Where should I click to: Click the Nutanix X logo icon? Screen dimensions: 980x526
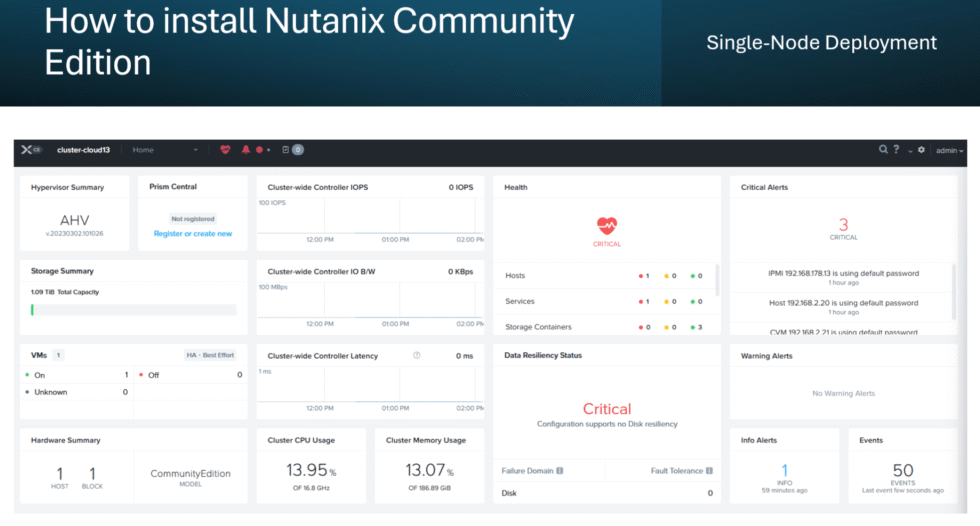26,150
